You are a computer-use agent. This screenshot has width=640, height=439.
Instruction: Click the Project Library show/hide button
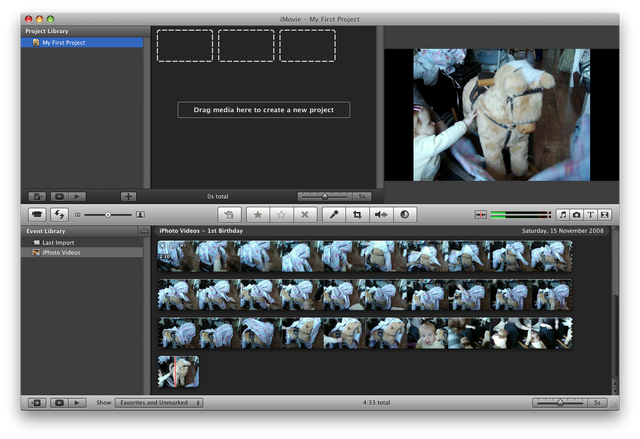coord(37,197)
